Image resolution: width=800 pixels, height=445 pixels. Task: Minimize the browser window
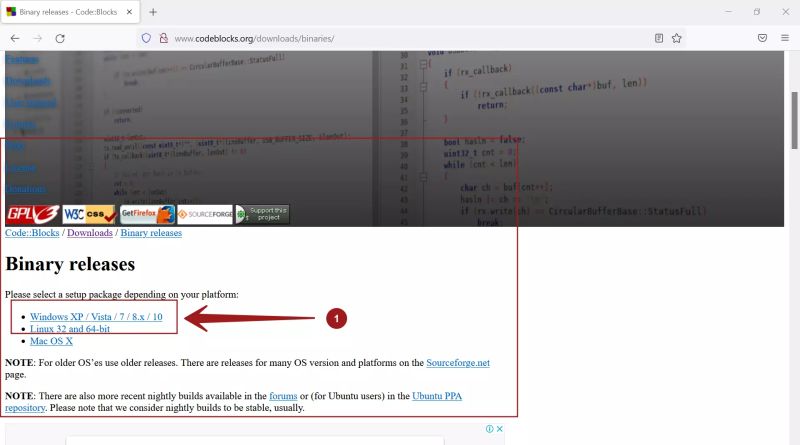coord(728,12)
